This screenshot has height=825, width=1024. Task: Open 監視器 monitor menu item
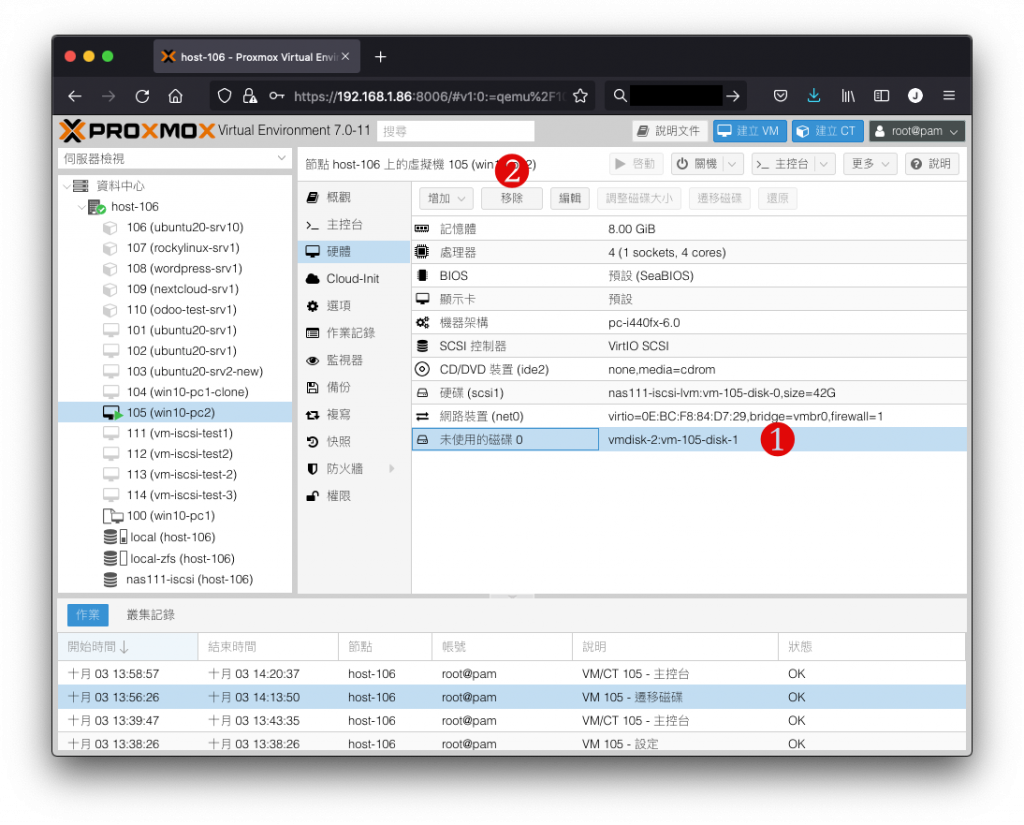(x=353, y=361)
